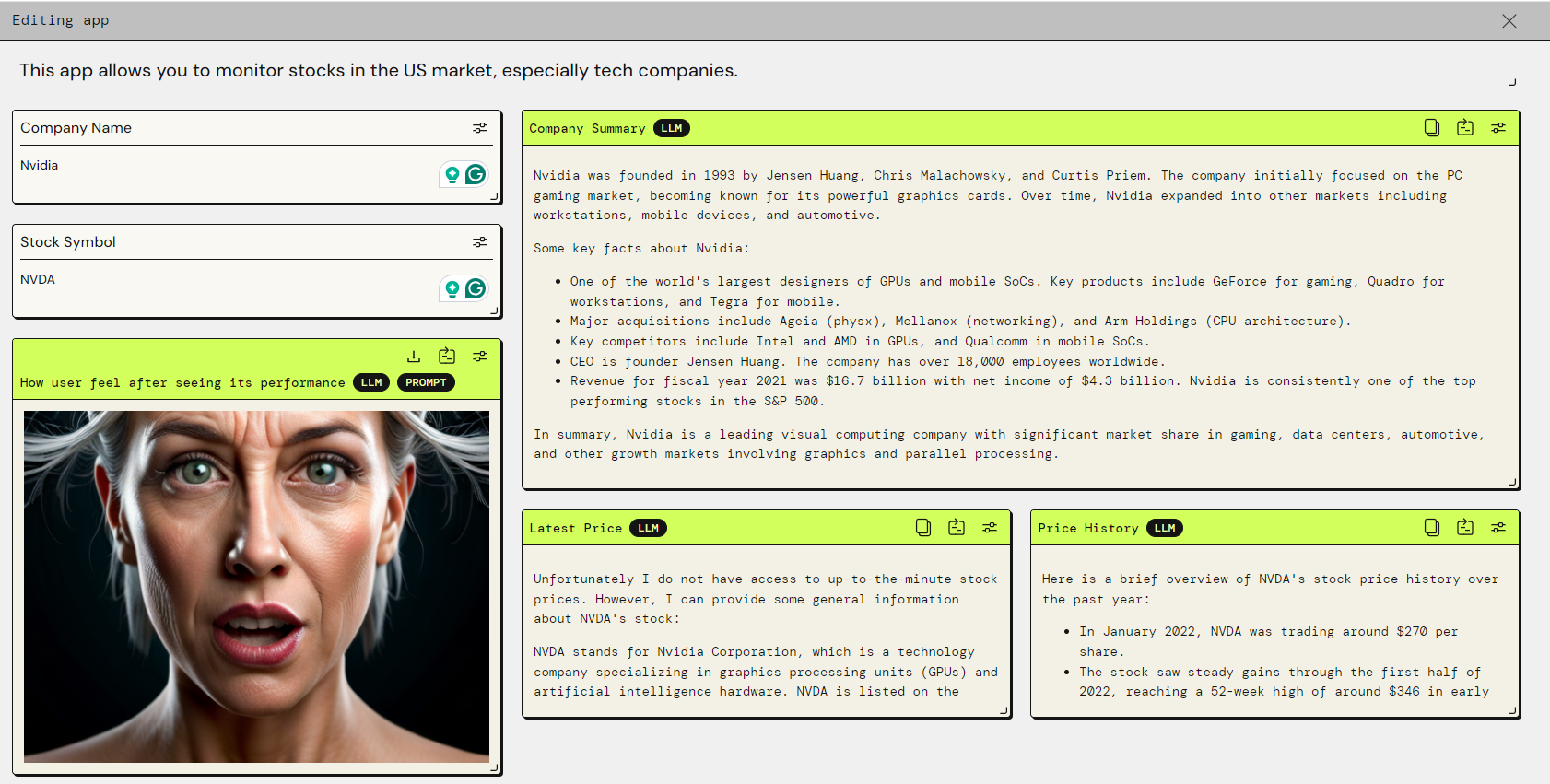Click the green lightbulb icon in Company Name field
1550x784 pixels.
[x=452, y=174]
